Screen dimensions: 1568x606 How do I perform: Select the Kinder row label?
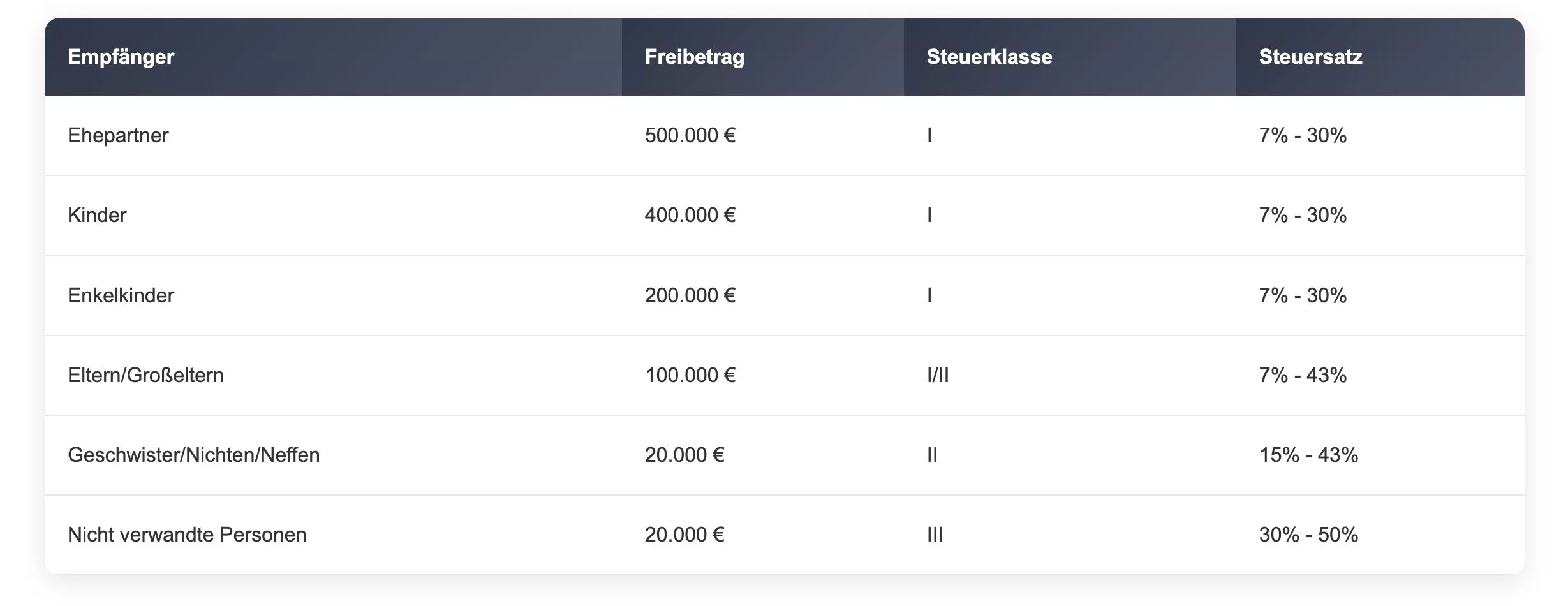[97, 216]
